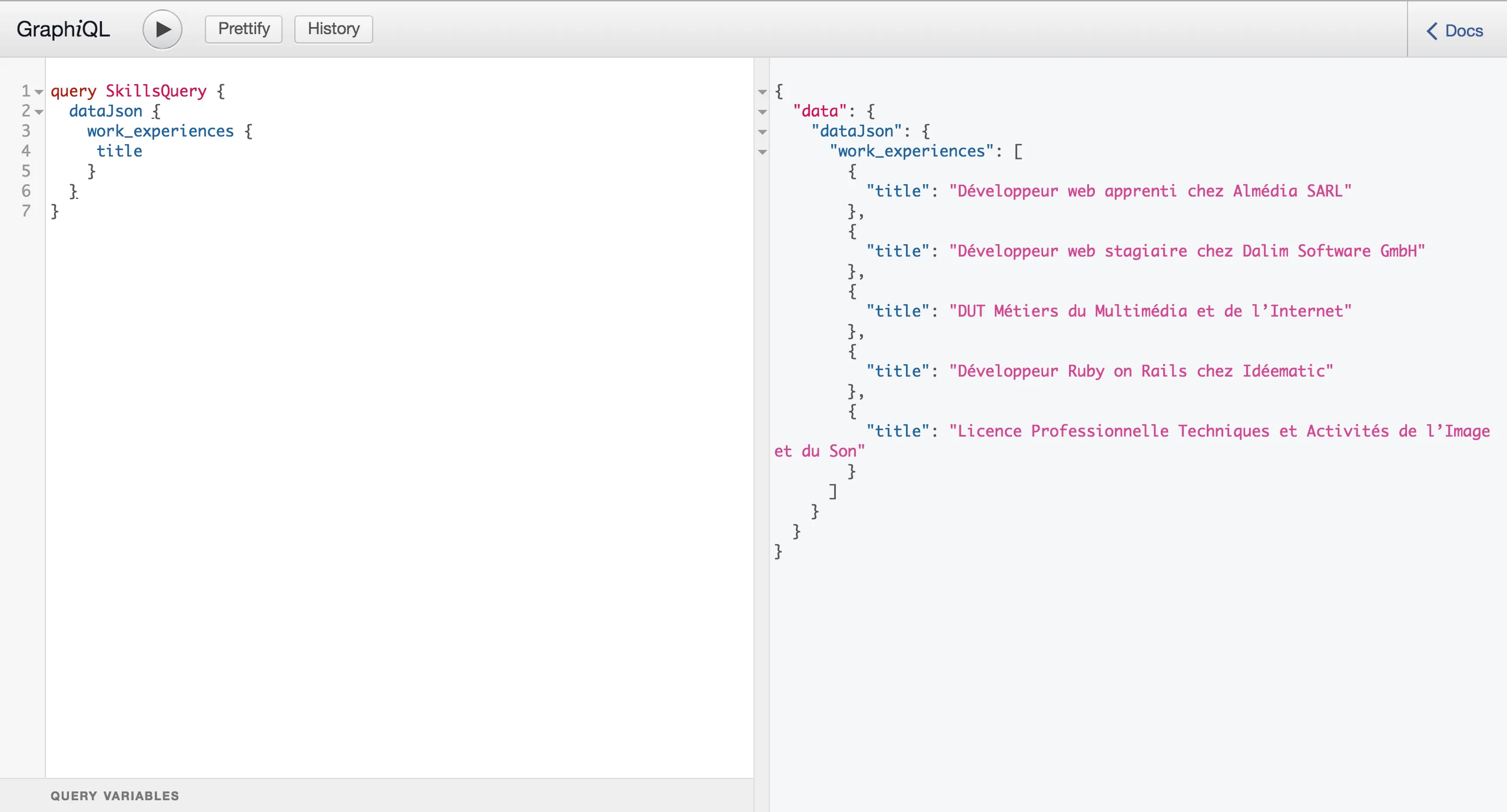This screenshot has height=812, width=1507.
Task: Click the Docs chevron arrow icon
Action: coord(1432,31)
